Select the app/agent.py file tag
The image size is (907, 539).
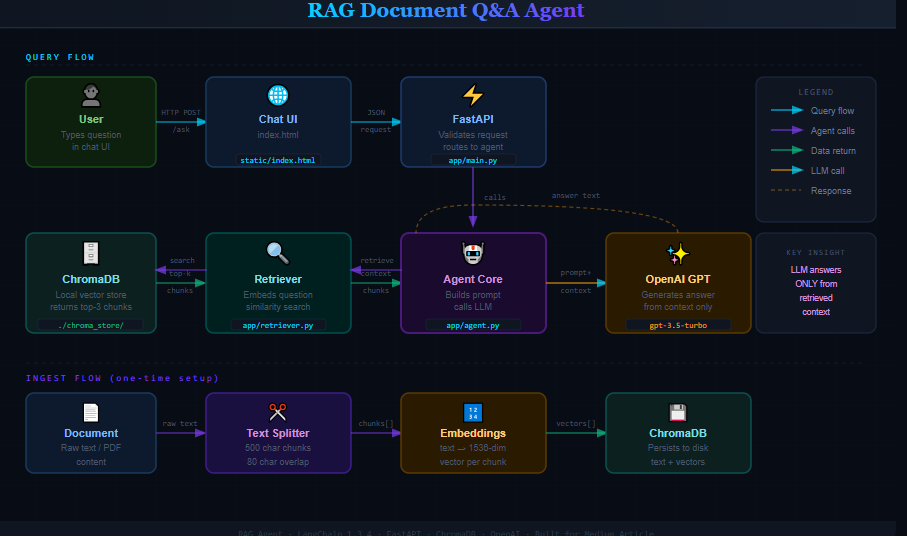tap(473, 325)
